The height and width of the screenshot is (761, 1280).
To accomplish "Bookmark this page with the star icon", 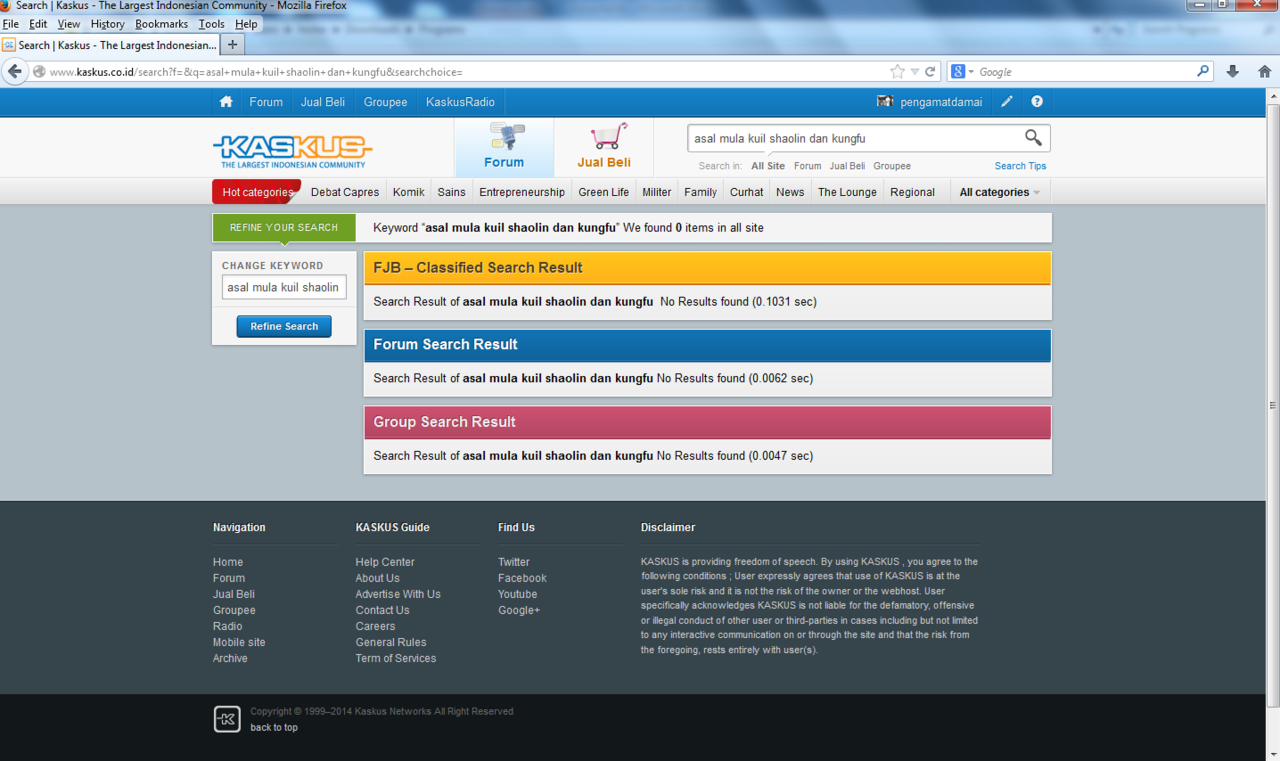I will point(897,72).
